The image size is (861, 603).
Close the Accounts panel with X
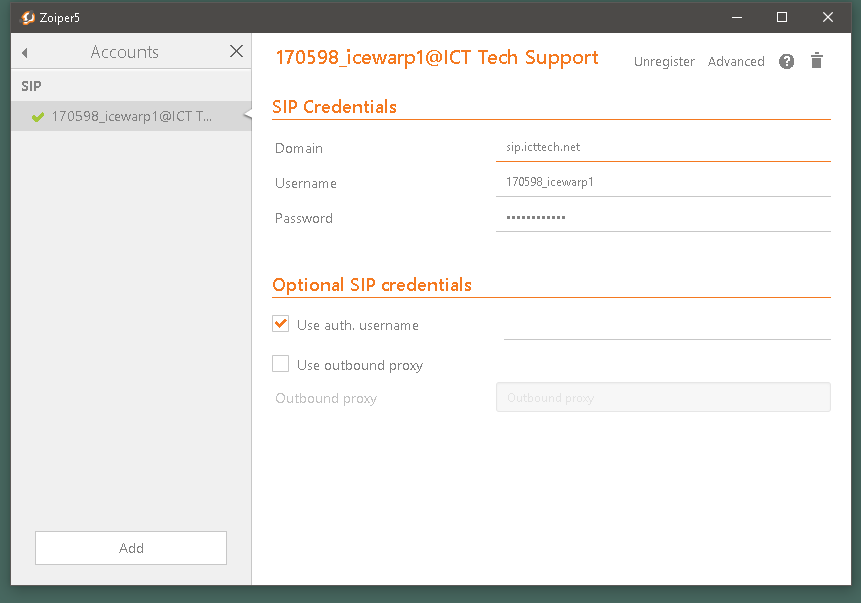(236, 51)
